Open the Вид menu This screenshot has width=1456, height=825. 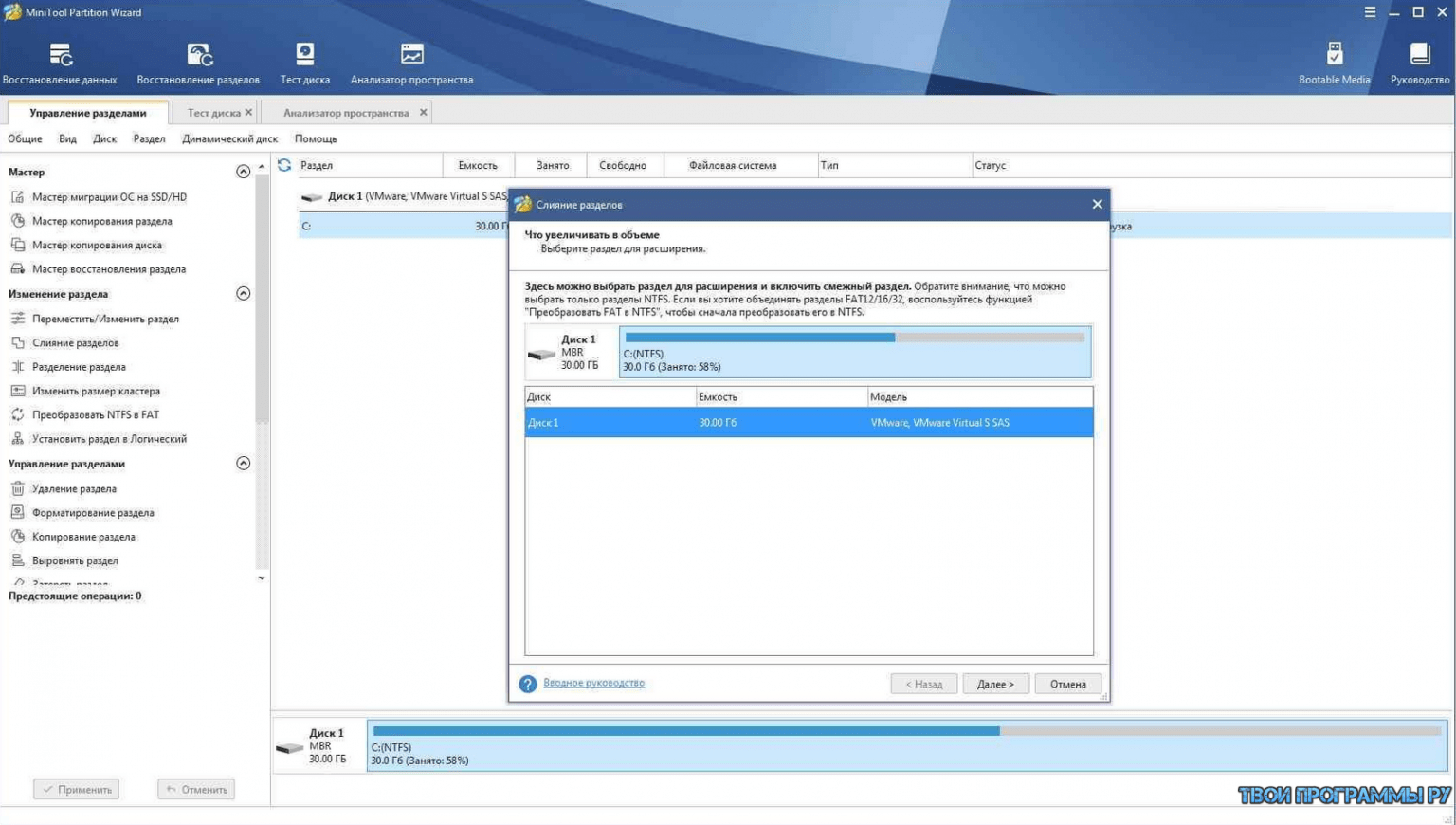[67, 138]
